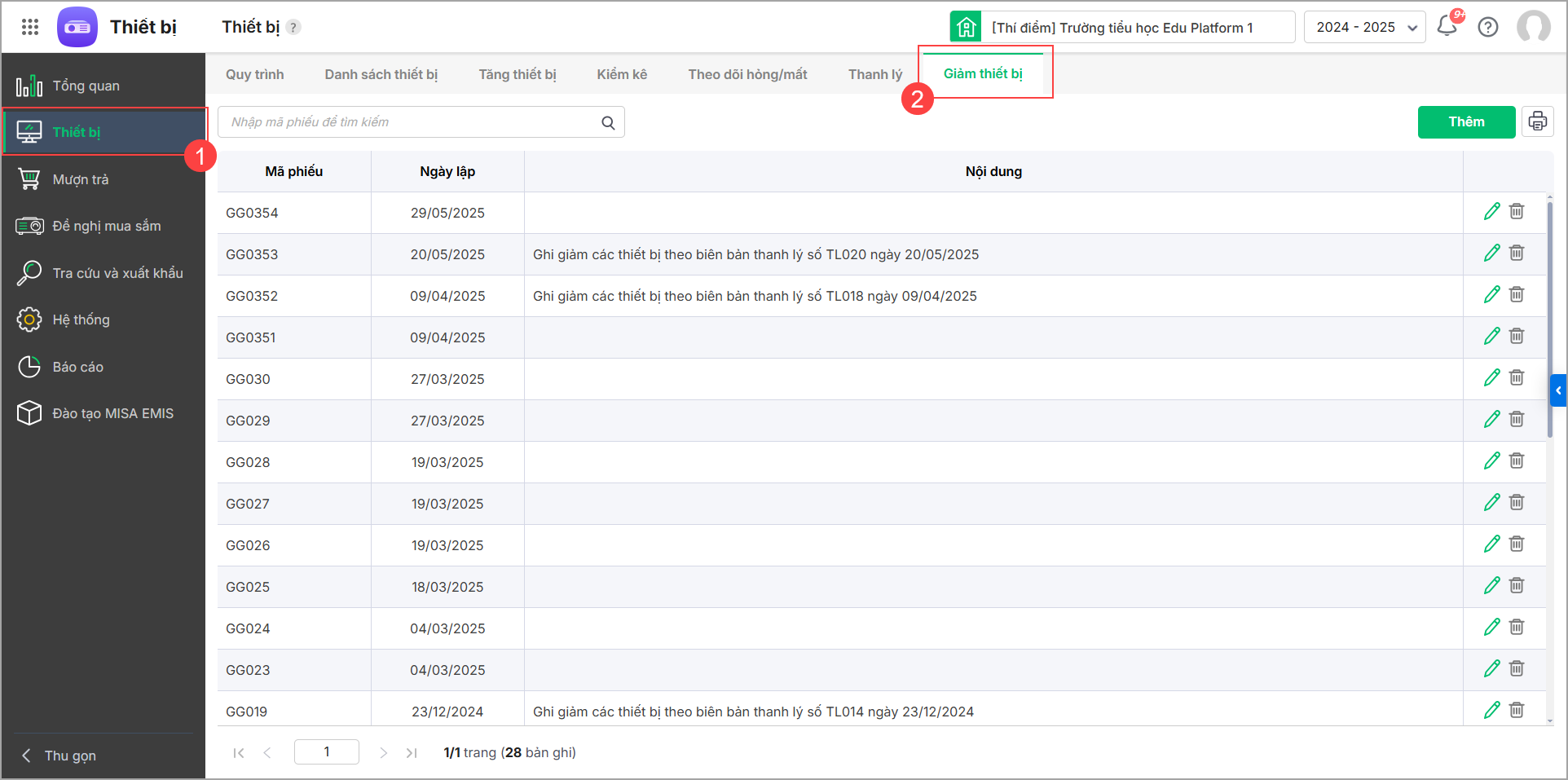Edit voucher GG0354 with pencil icon
Viewport: 1568px width, 780px height.
click(1492, 212)
